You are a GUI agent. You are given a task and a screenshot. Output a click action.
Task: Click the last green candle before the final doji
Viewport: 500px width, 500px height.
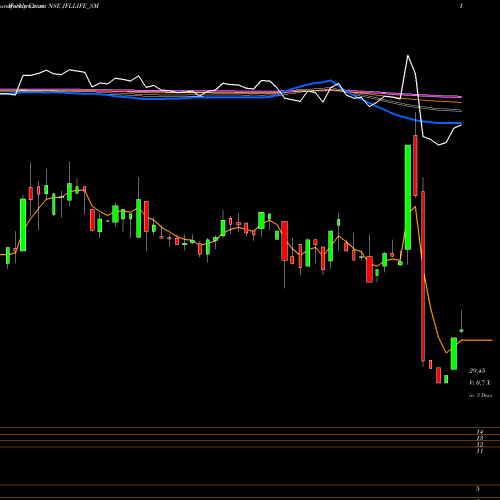(454, 353)
